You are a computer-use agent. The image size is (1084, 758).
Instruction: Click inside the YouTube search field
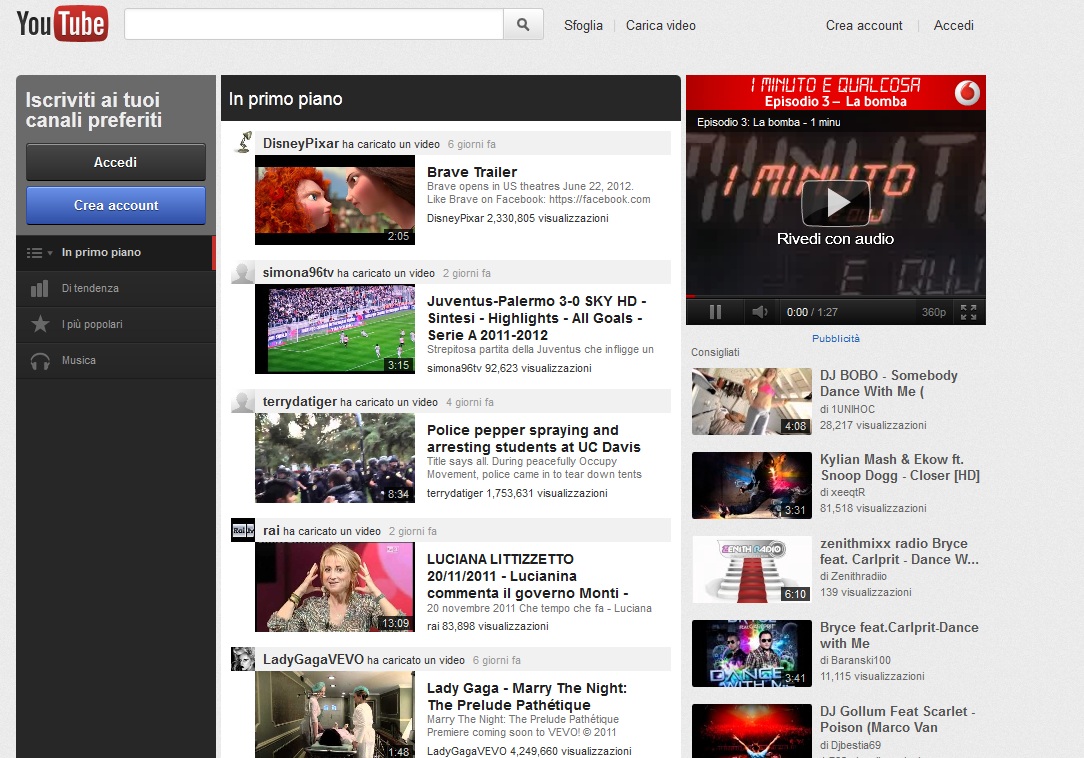tap(313, 25)
